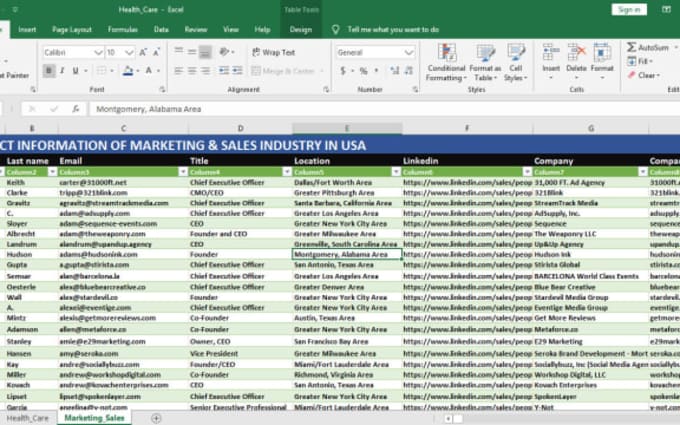680x425 pixels.
Task: Click the Sign in button
Action: point(629,10)
